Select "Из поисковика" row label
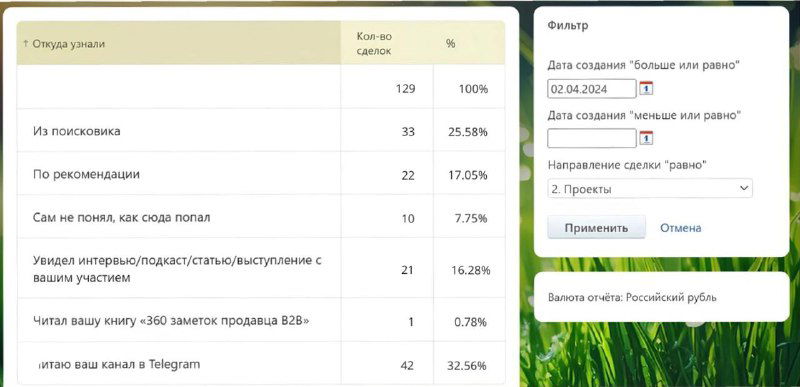 (x=77, y=131)
